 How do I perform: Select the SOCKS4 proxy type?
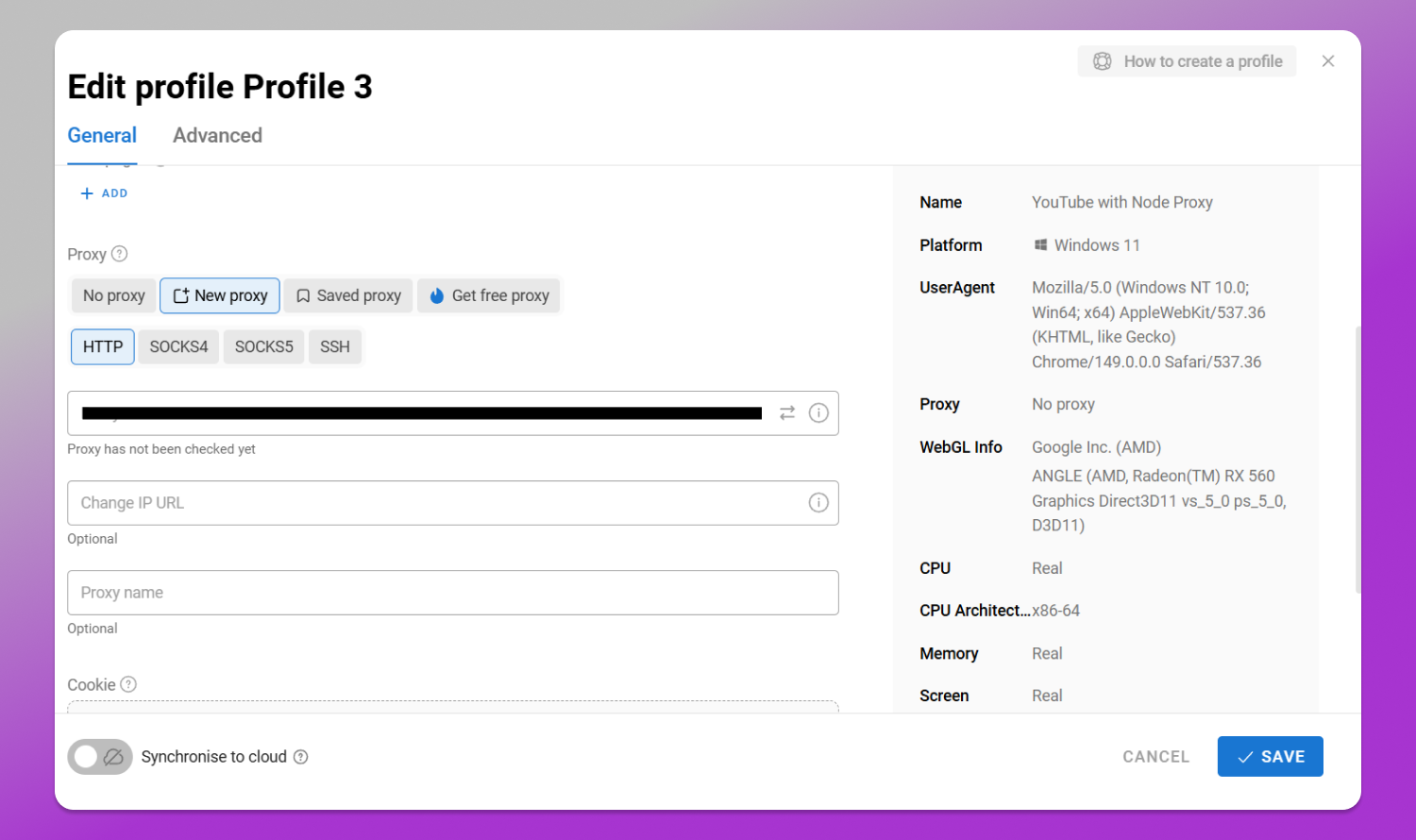pyautogui.click(x=178, y=347)
